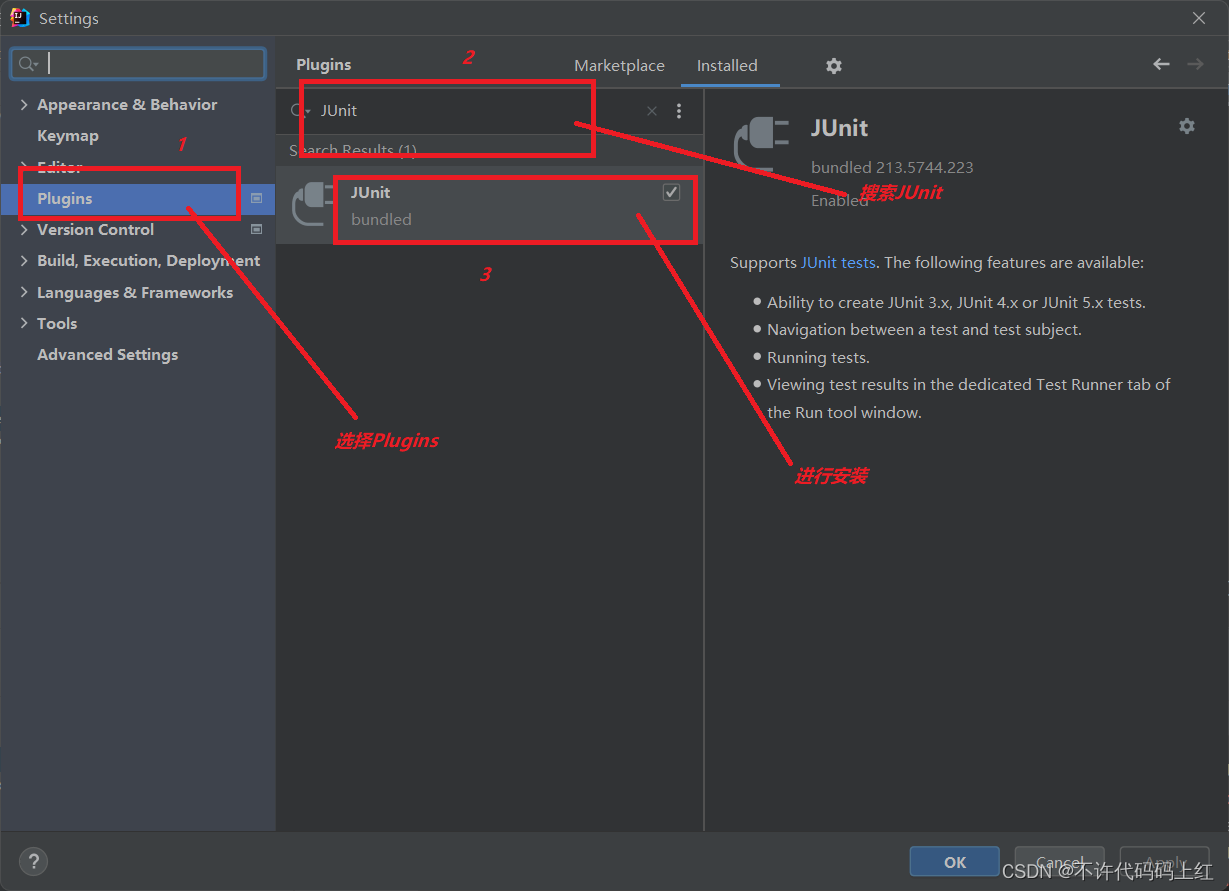Click 'Navigation between a test and test subject.'
The image size is (1230, 891).
pyautogui.click(x=924, y=329)
